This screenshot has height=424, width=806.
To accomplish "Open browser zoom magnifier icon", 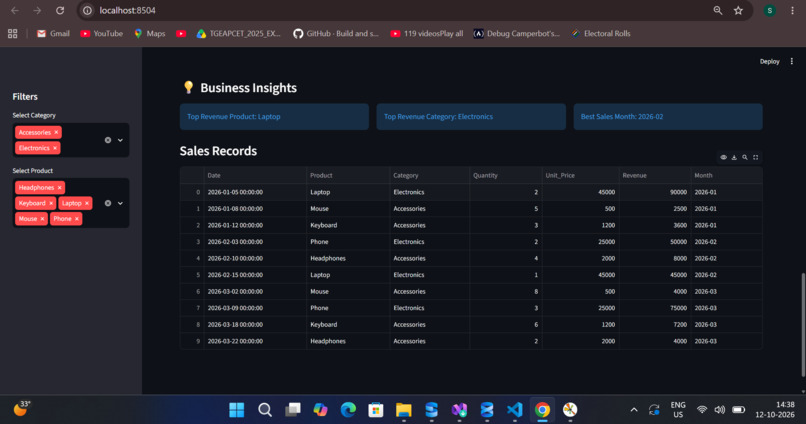I will (718, 10).
